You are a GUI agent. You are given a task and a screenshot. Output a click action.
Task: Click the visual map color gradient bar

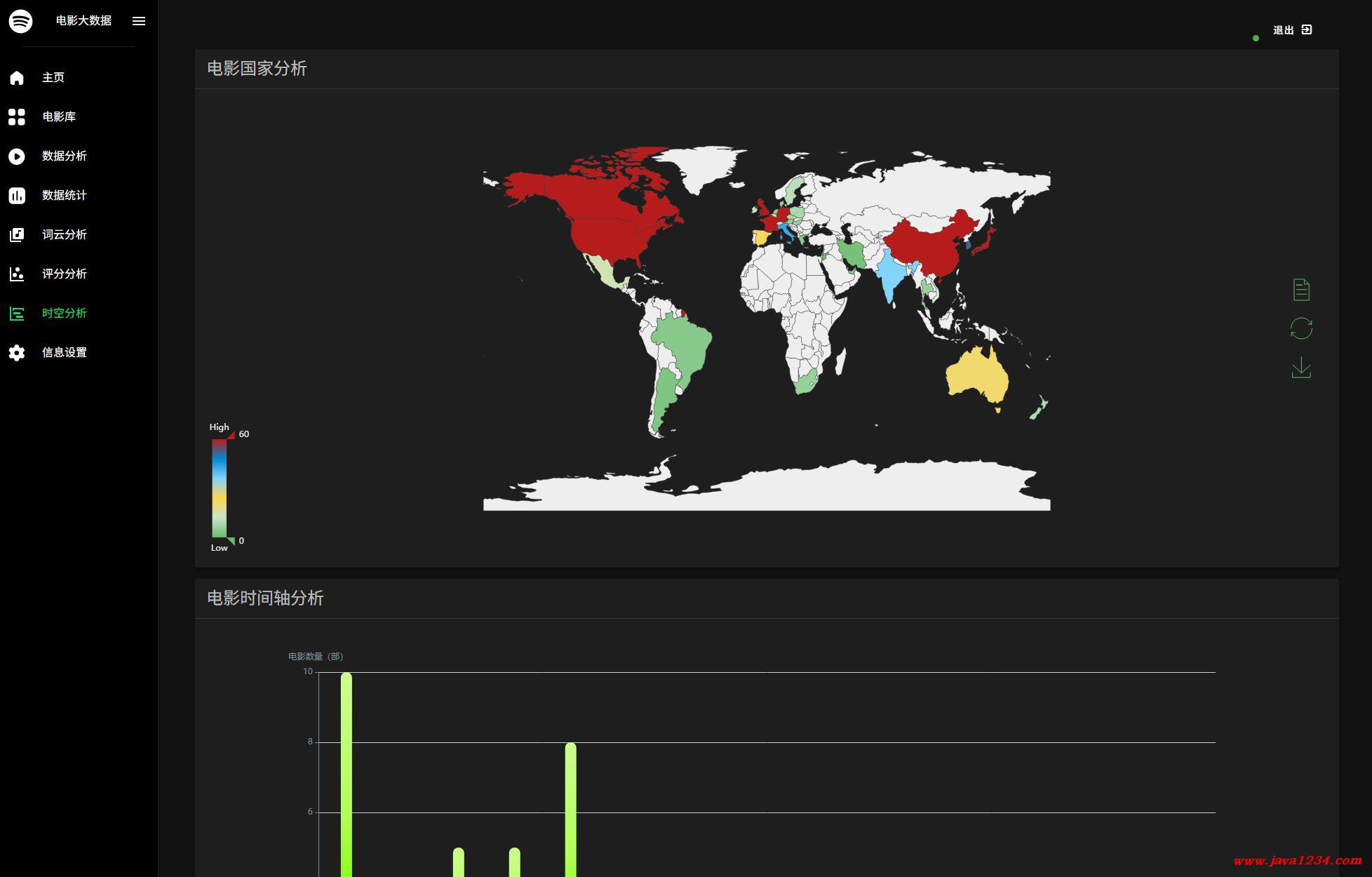coord(220,488)
